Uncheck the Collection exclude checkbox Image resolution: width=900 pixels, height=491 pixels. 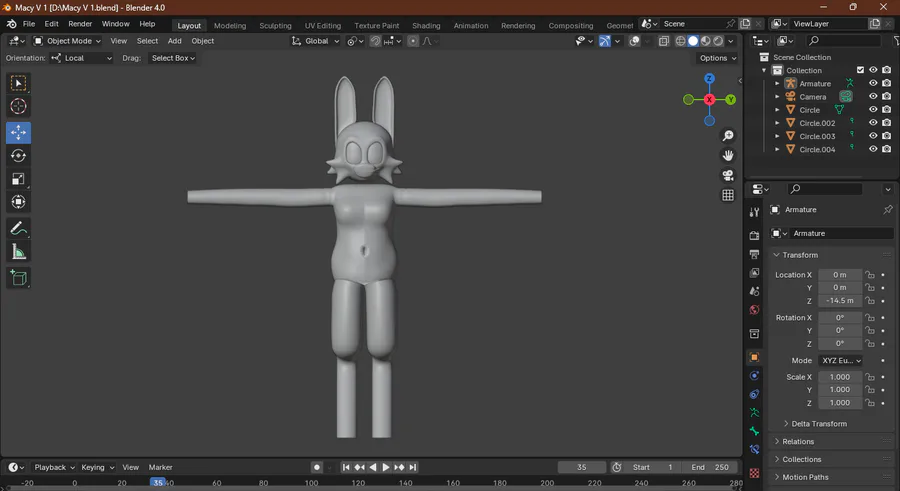pyautogui.click(x=860, y=70)
